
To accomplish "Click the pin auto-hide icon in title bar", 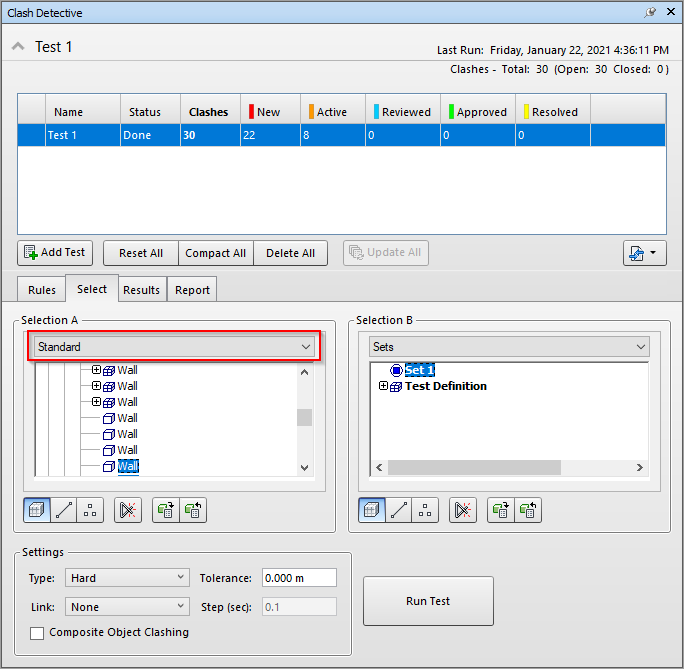I will point(650,12).
